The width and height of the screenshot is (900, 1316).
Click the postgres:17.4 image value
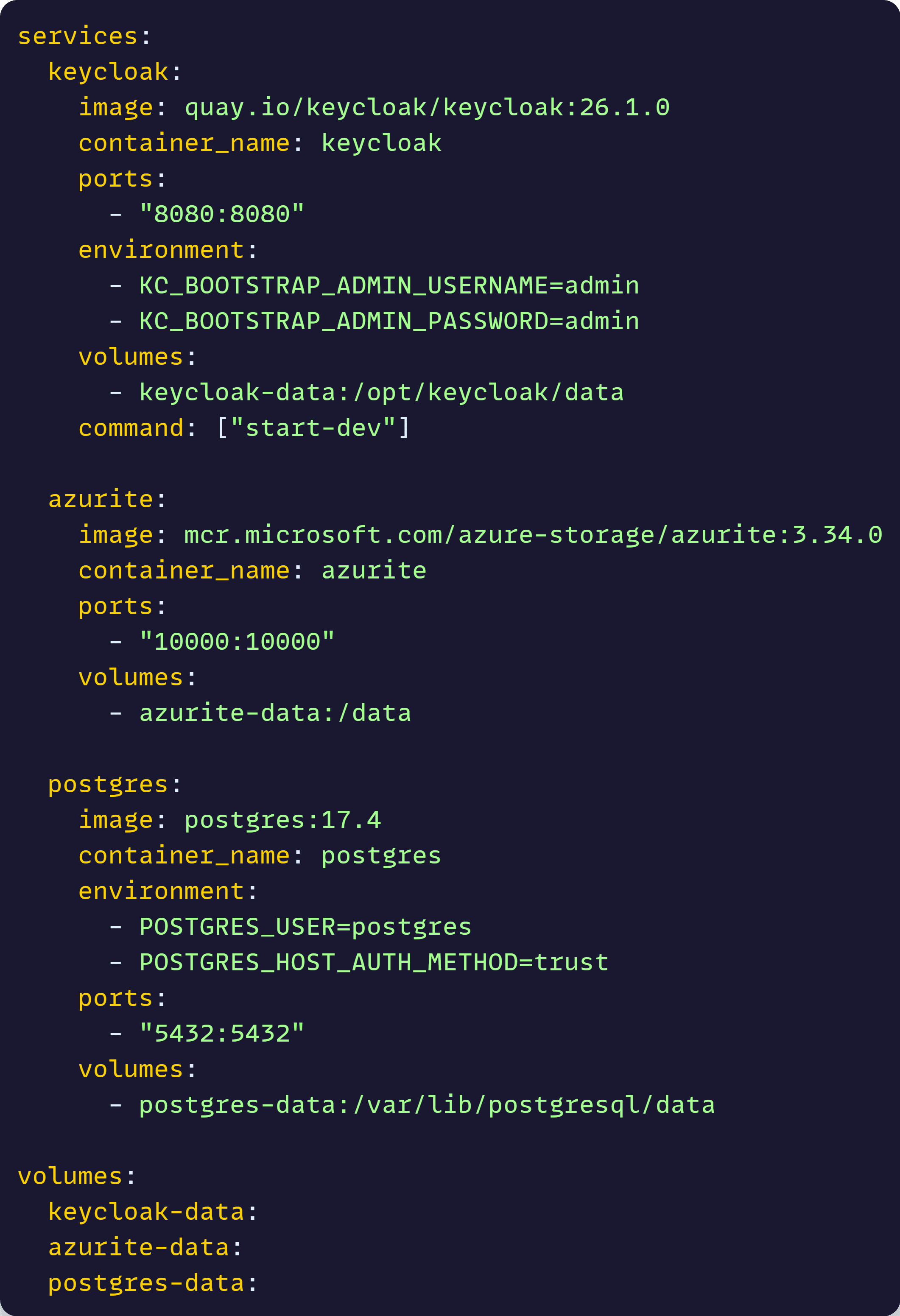point(282,820)
